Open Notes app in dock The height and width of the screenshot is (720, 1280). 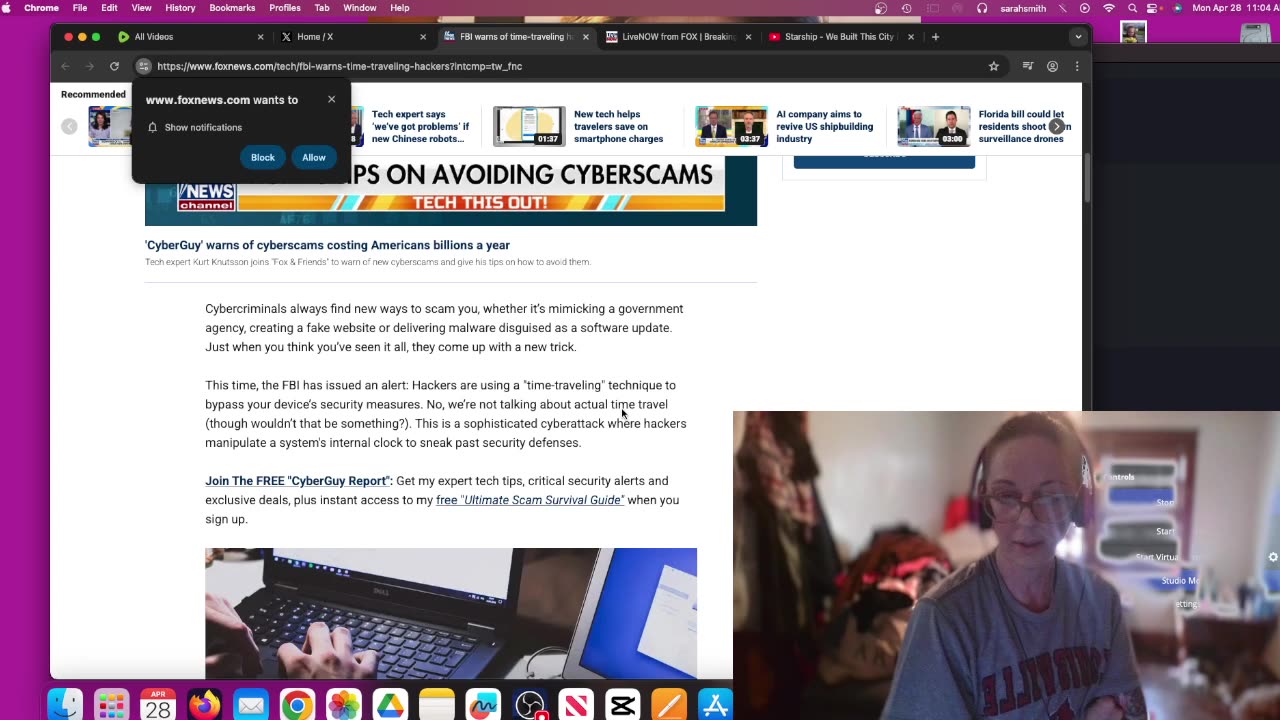(436, 705)
